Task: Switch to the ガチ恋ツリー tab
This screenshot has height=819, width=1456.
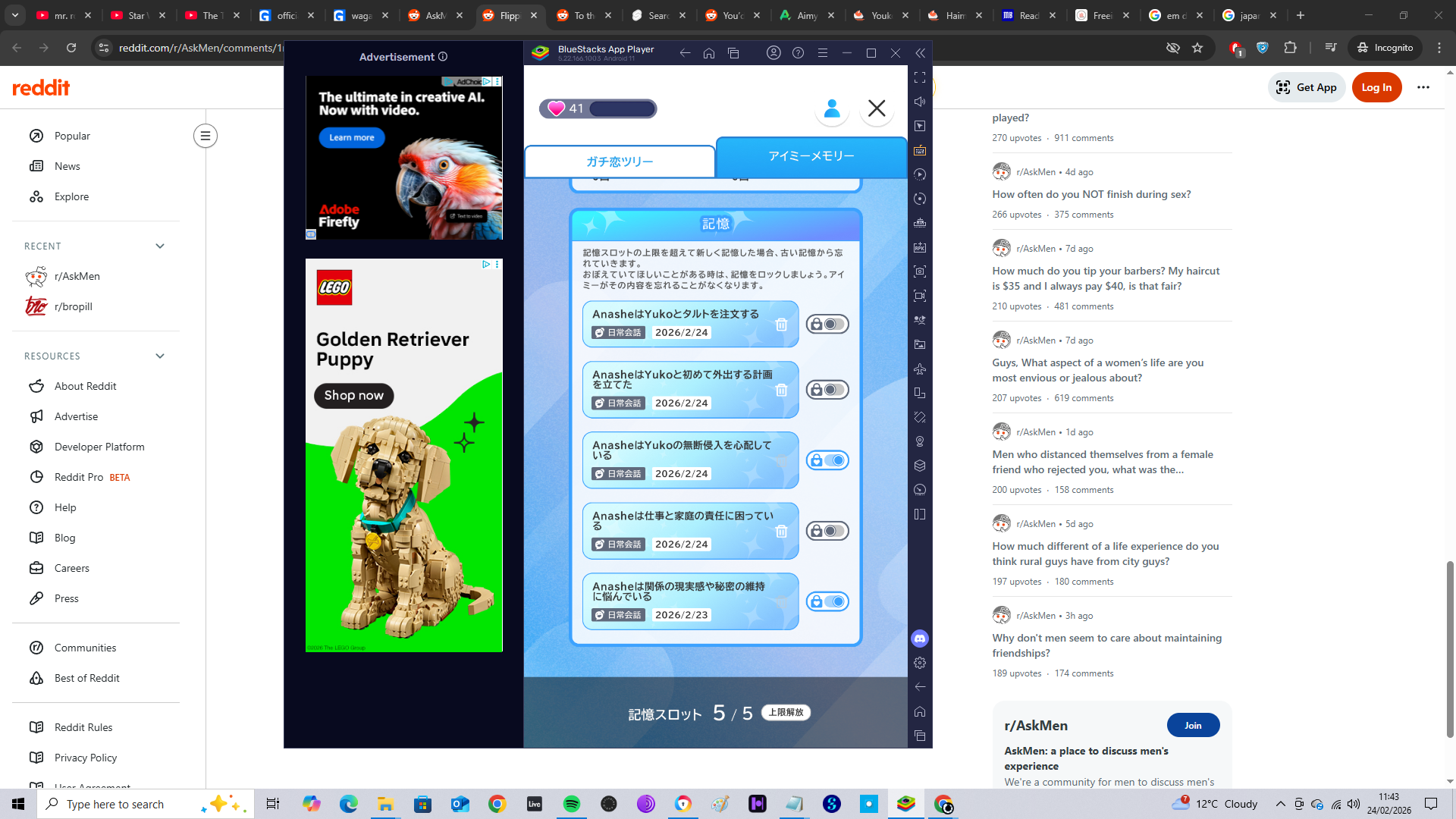Action: [x=620, y=162]
